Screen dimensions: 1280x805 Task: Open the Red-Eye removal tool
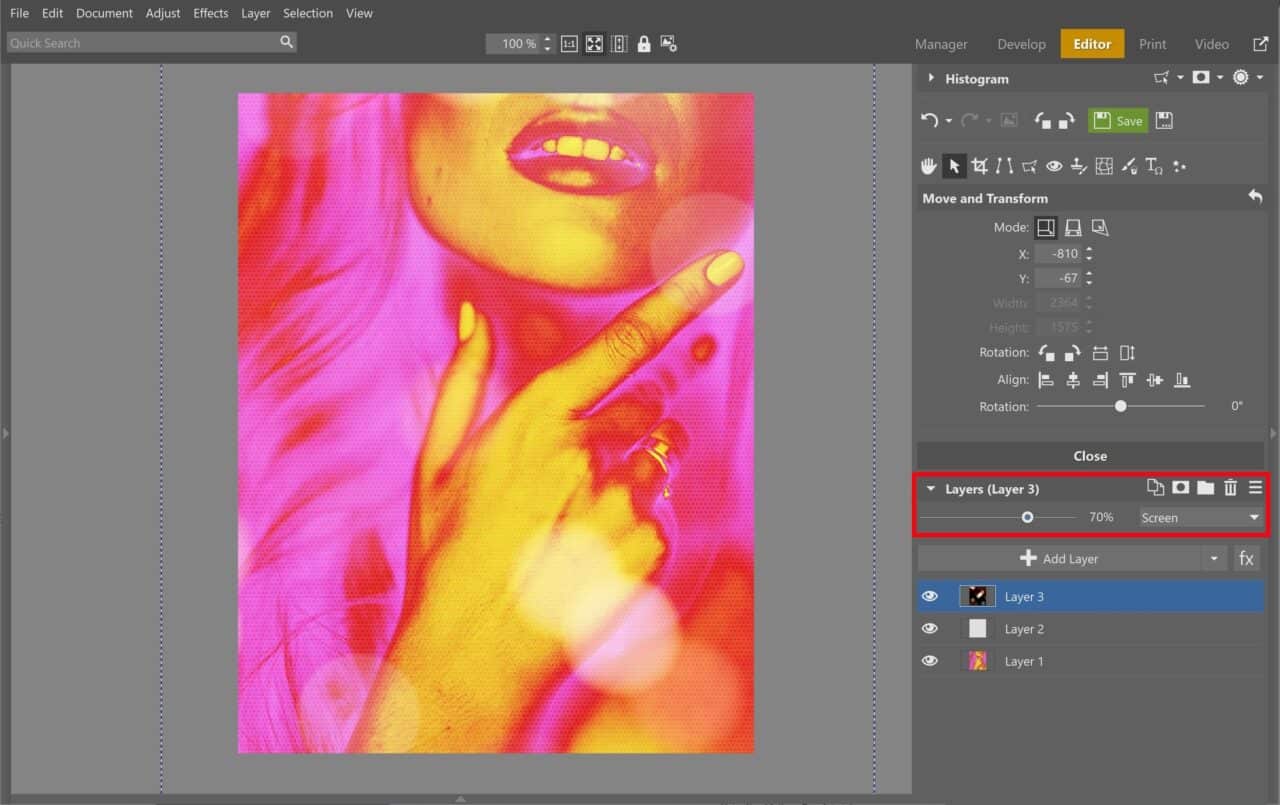coord(1054,165)
